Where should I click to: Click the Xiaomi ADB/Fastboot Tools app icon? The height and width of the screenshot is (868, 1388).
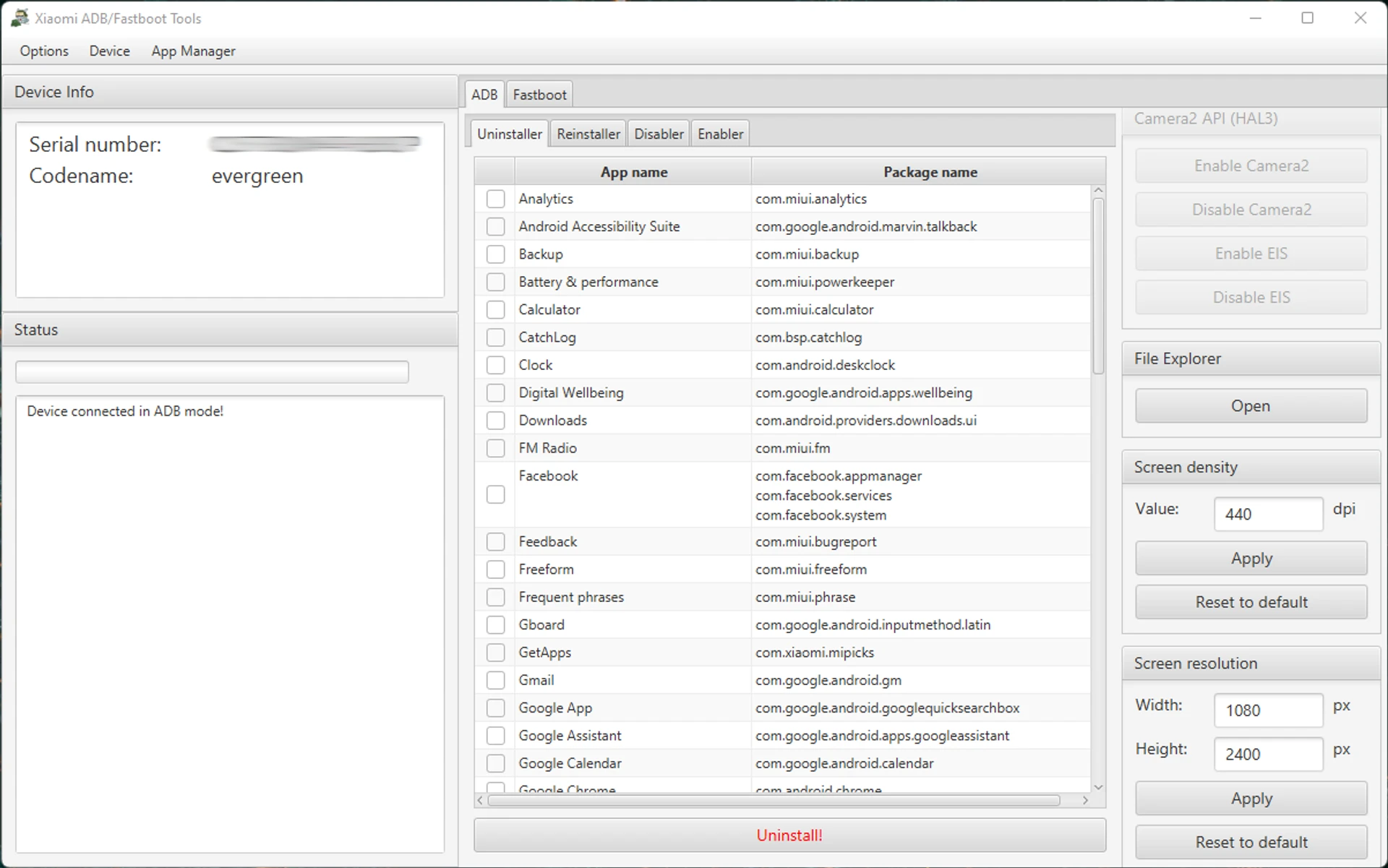[20, 18]
